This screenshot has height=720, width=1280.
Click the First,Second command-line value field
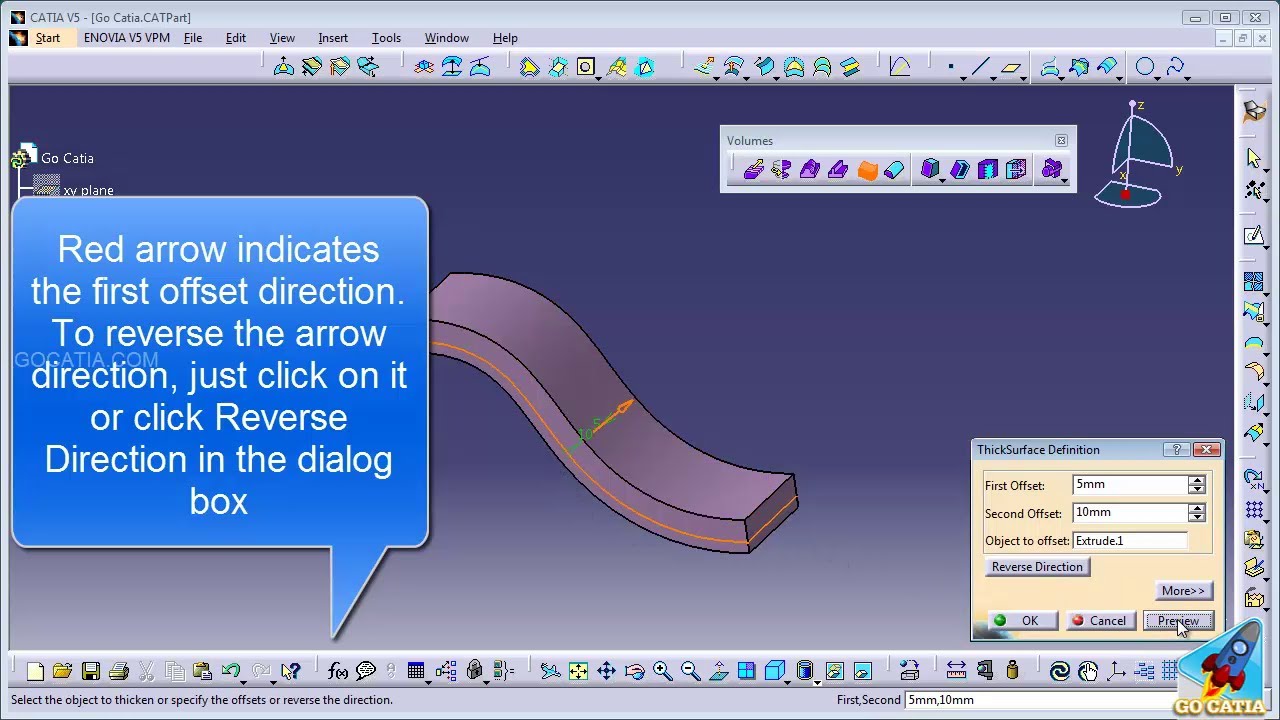(1040, 700)
